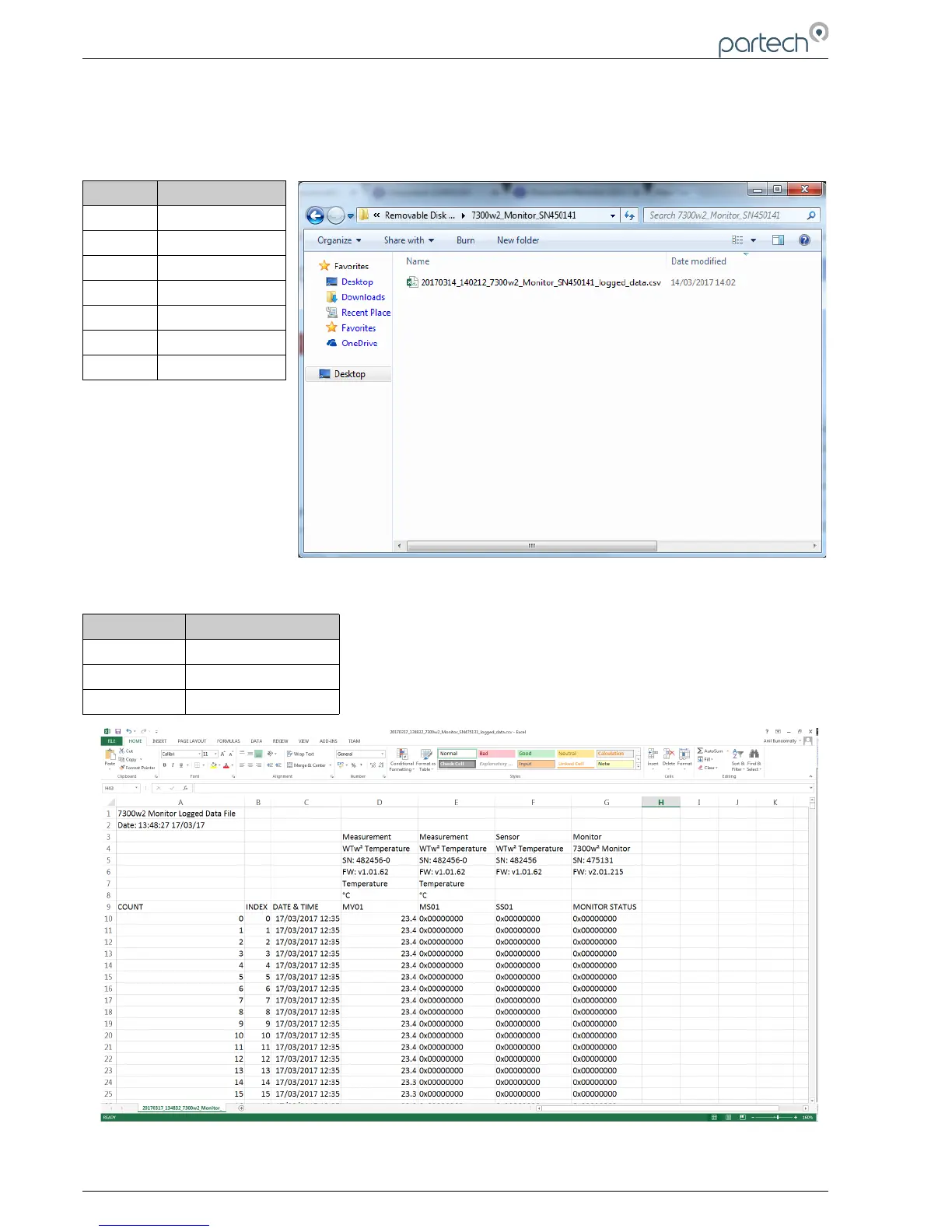Screen dimensions: 952x1232
Task: Open the Organize dropdown menu
Action: coord(339,240)
